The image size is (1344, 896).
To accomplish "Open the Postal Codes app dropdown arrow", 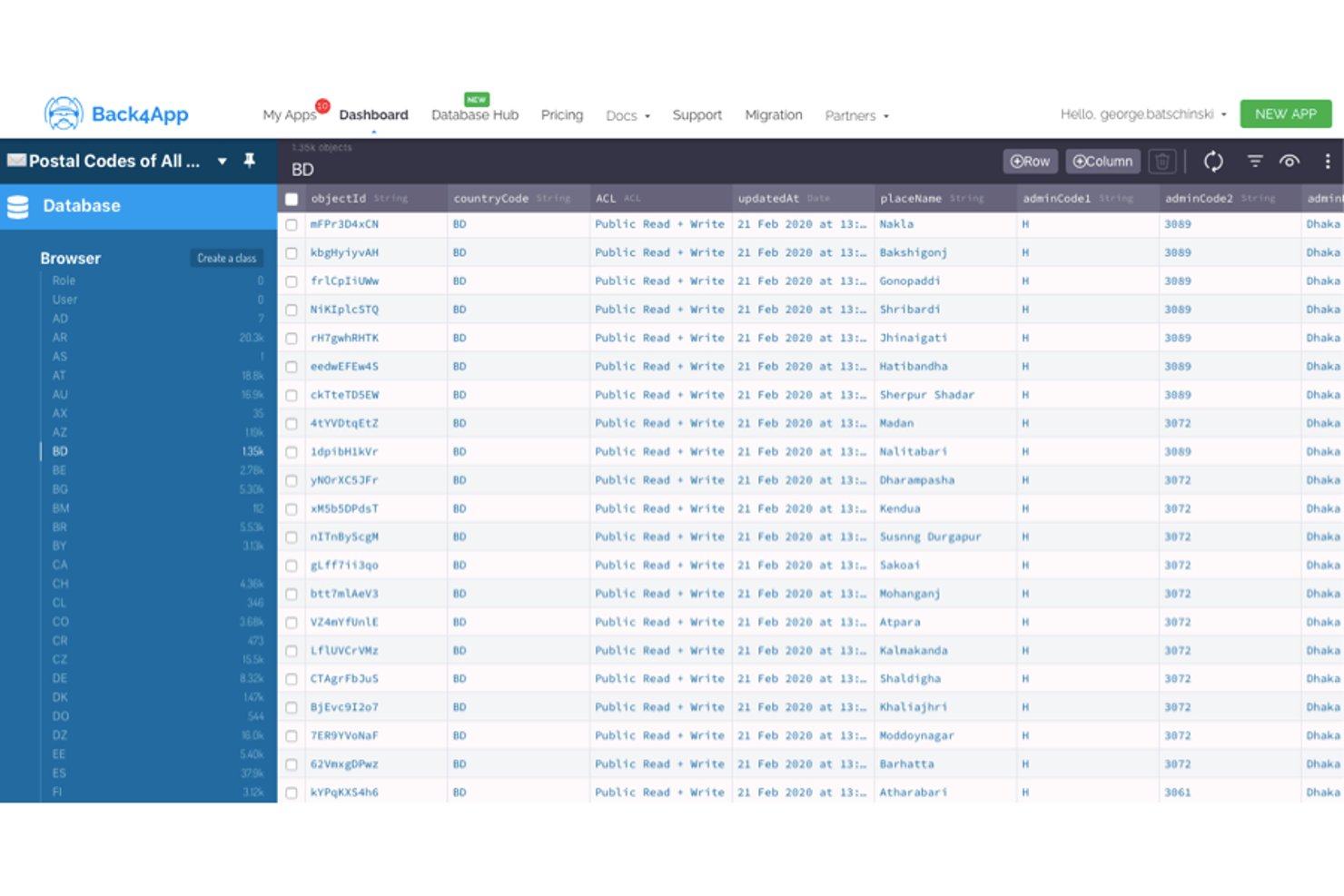I will tap(222, 161).
